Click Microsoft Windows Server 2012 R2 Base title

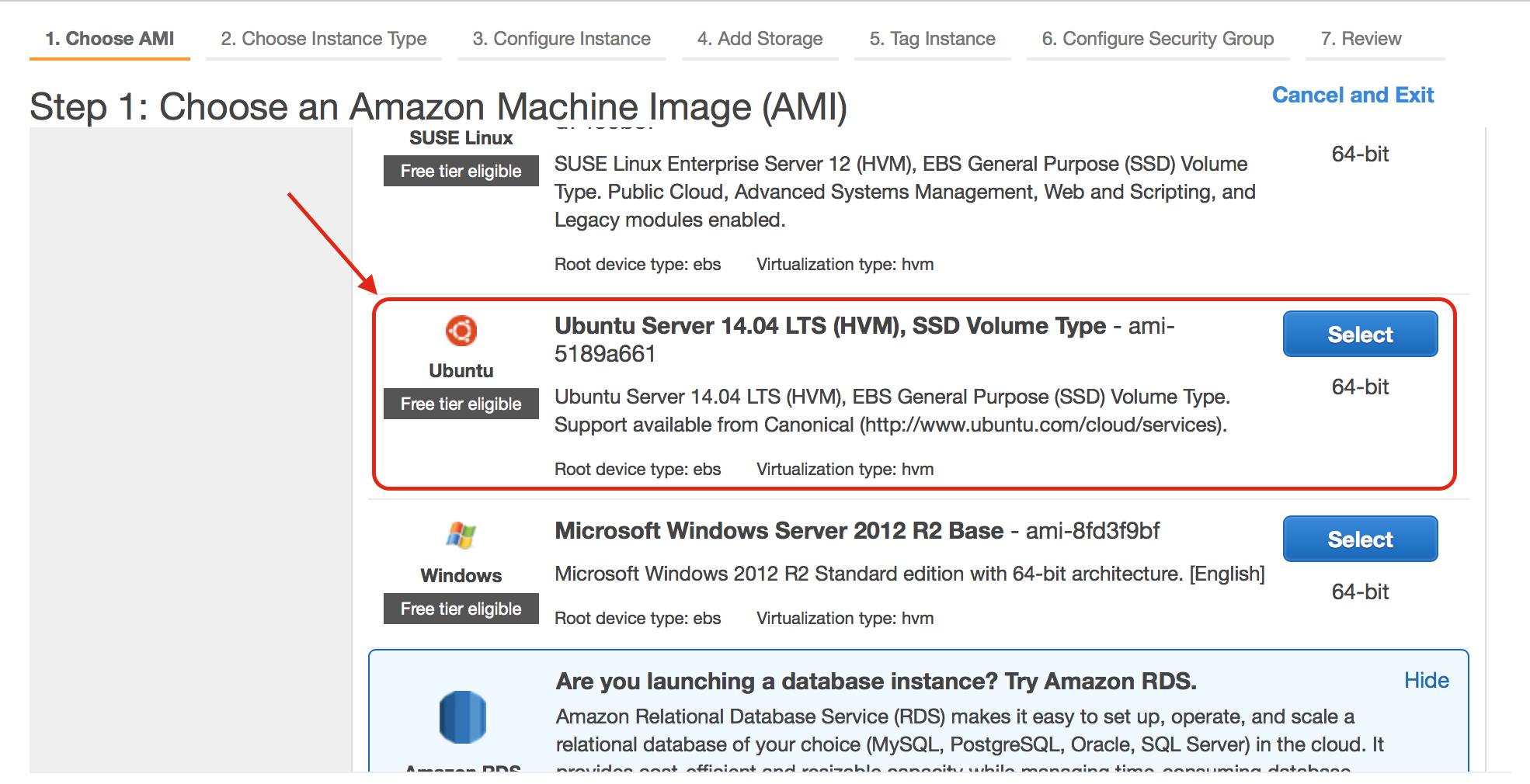pyautogui.click(x=779, y=531)
